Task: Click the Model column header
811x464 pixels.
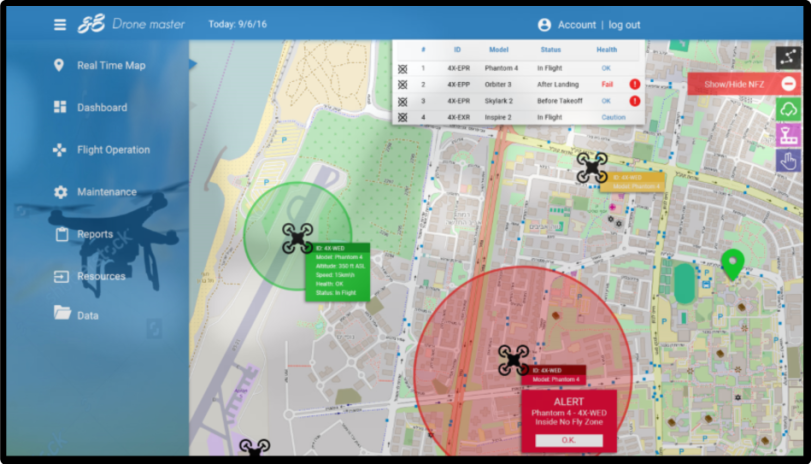Action: click(499, 50)
